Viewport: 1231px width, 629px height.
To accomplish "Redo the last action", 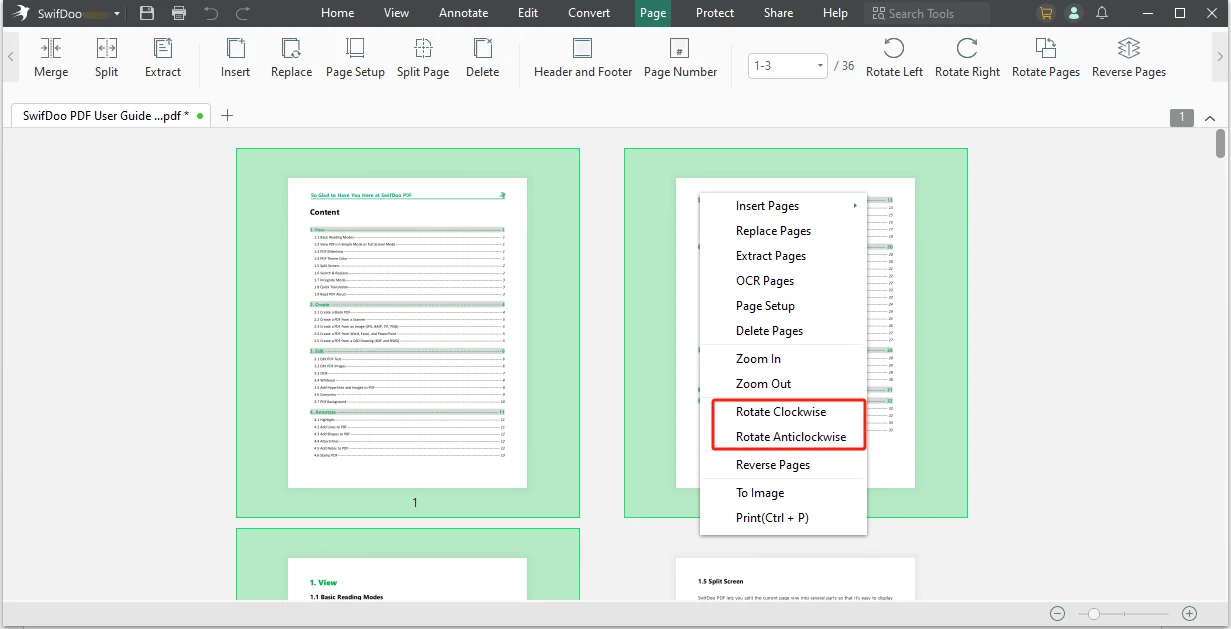I will point(242,13).
